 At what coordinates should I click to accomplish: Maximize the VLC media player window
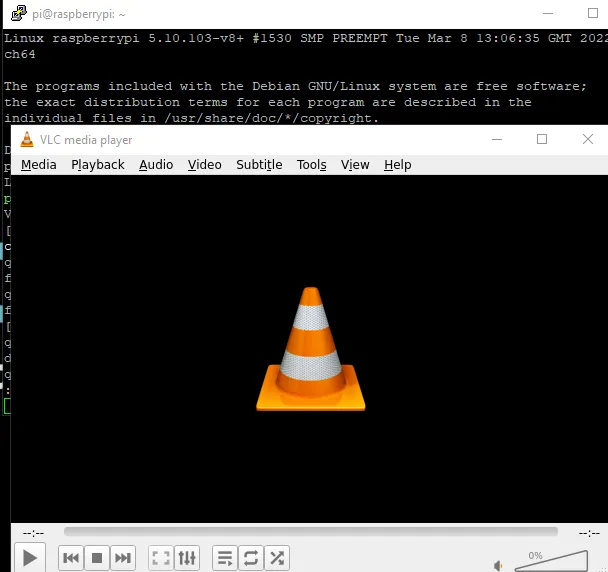click(542, 139)
